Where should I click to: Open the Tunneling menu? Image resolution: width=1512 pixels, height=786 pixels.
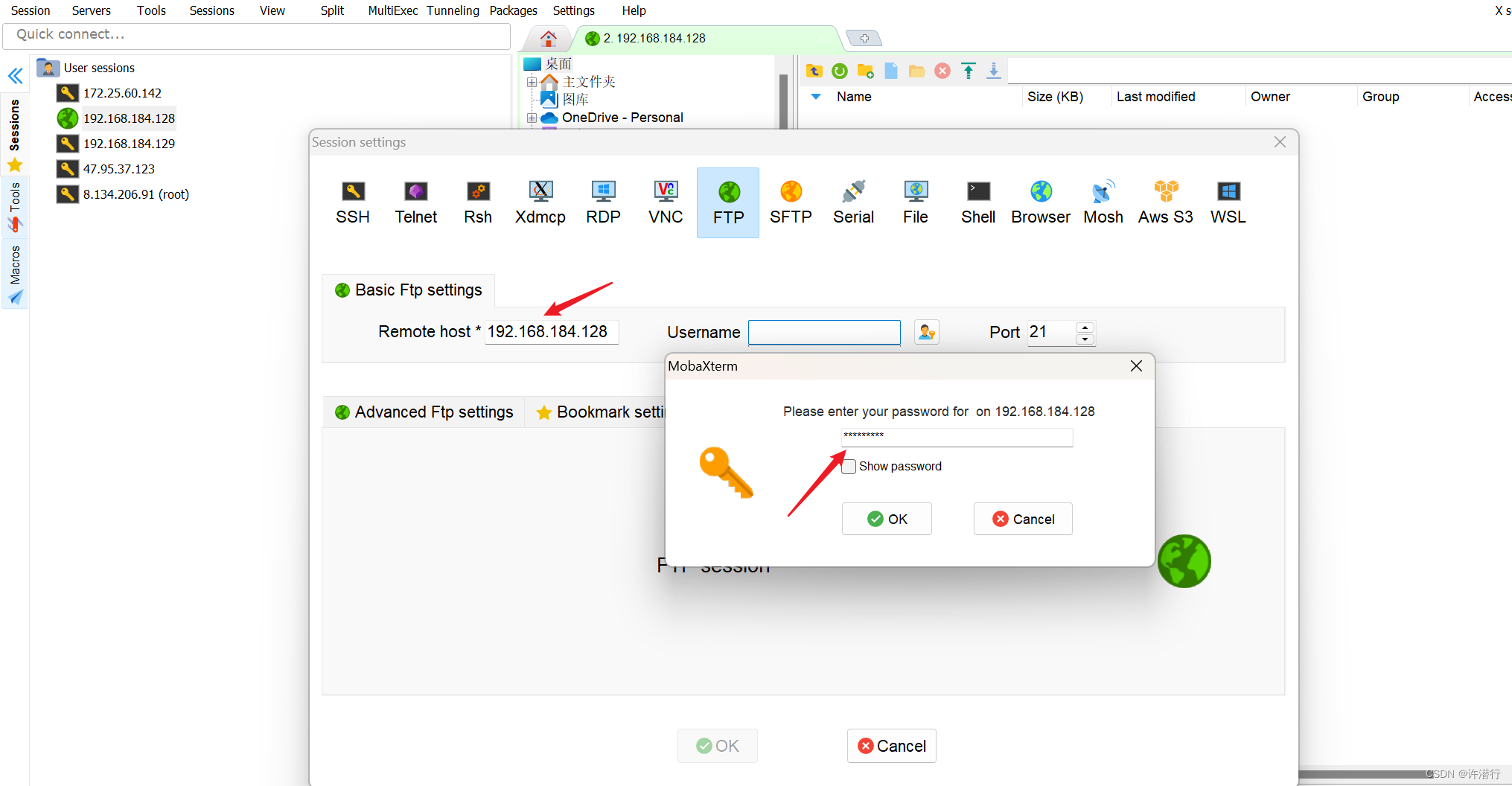(453, 10)
